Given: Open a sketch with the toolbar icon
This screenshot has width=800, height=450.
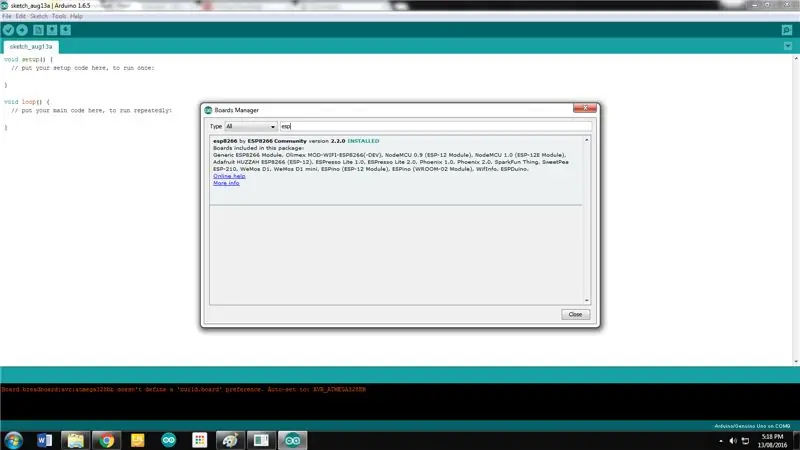Looking at the screenshot, I should pos(52,30).
